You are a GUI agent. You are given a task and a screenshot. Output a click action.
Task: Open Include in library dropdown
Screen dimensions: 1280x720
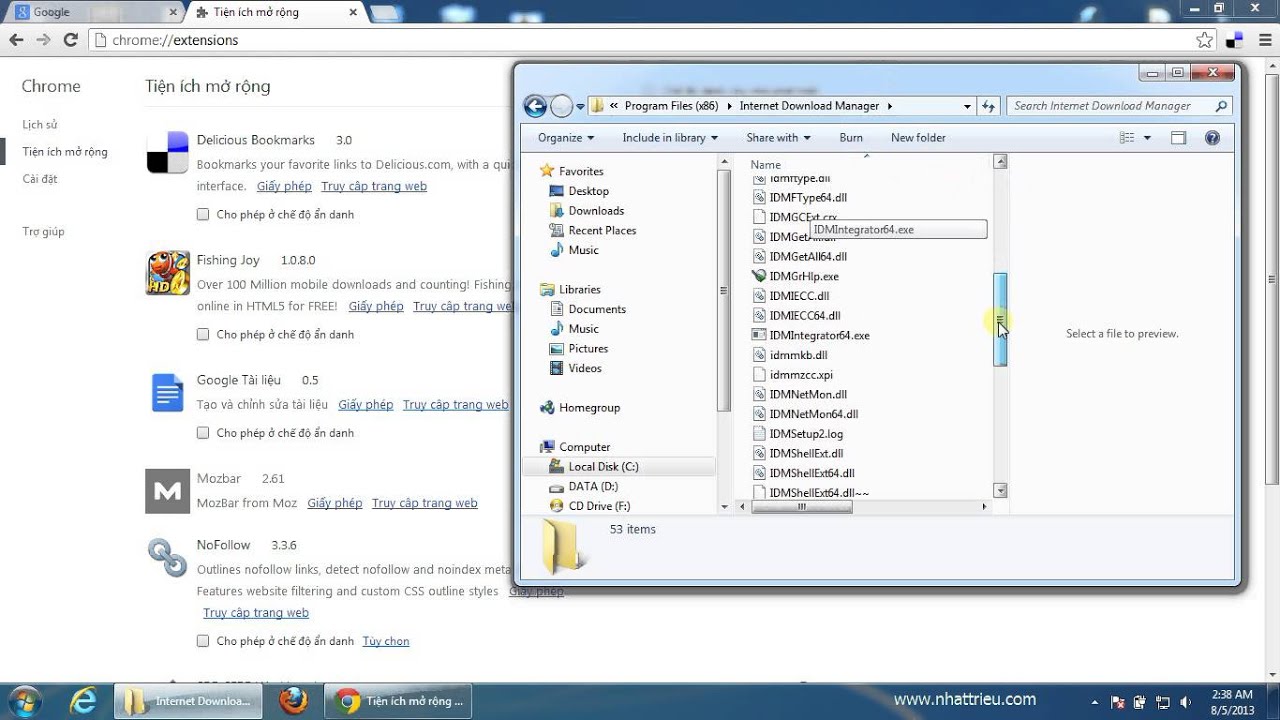tap(670, 138)
